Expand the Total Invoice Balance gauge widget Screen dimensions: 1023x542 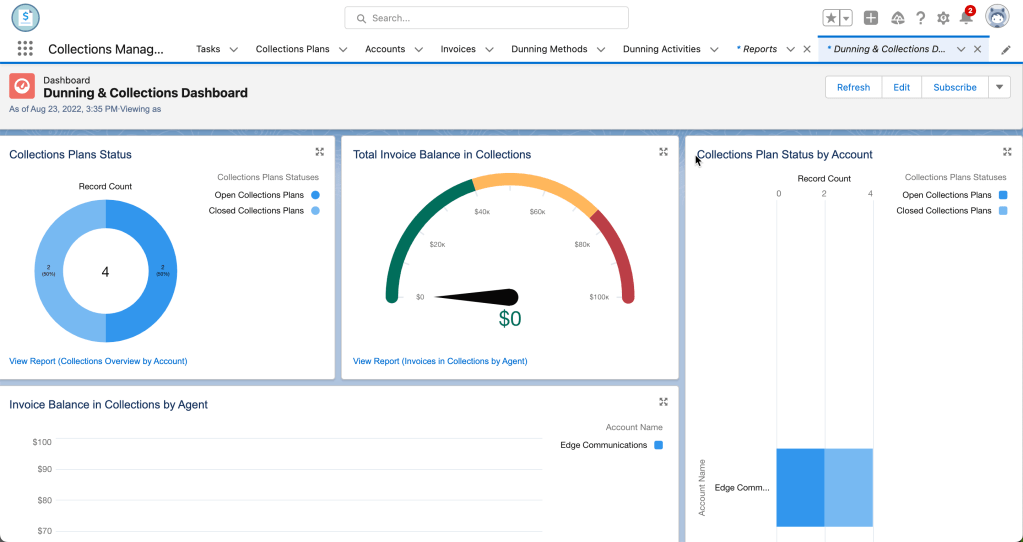tap(663, 152)
